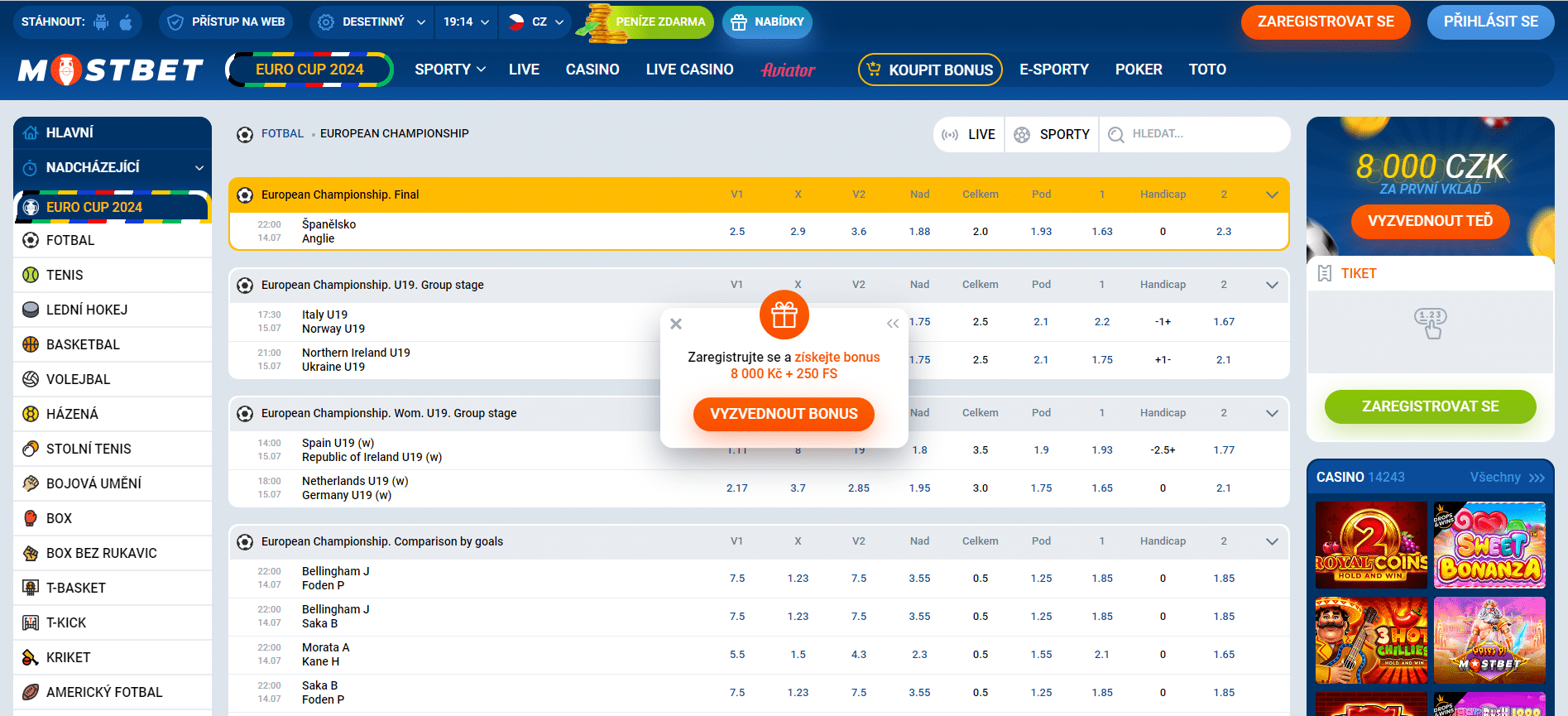Viewport: 1568px width, 716px height.
Task: Click search magnifier icon
Action: coord(1115,134)
